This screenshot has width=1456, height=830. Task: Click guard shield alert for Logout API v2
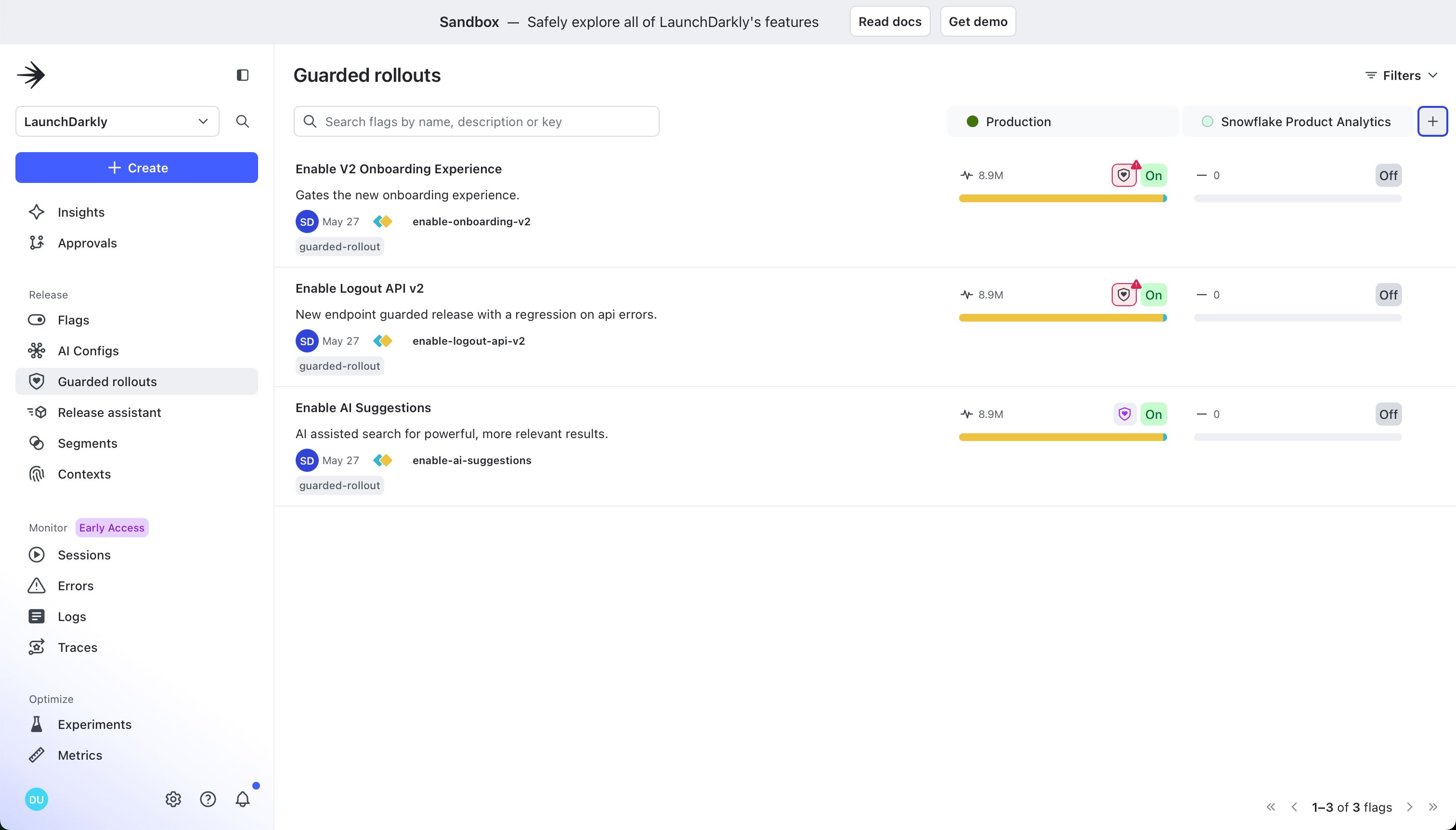click(x=1124, y=295)
